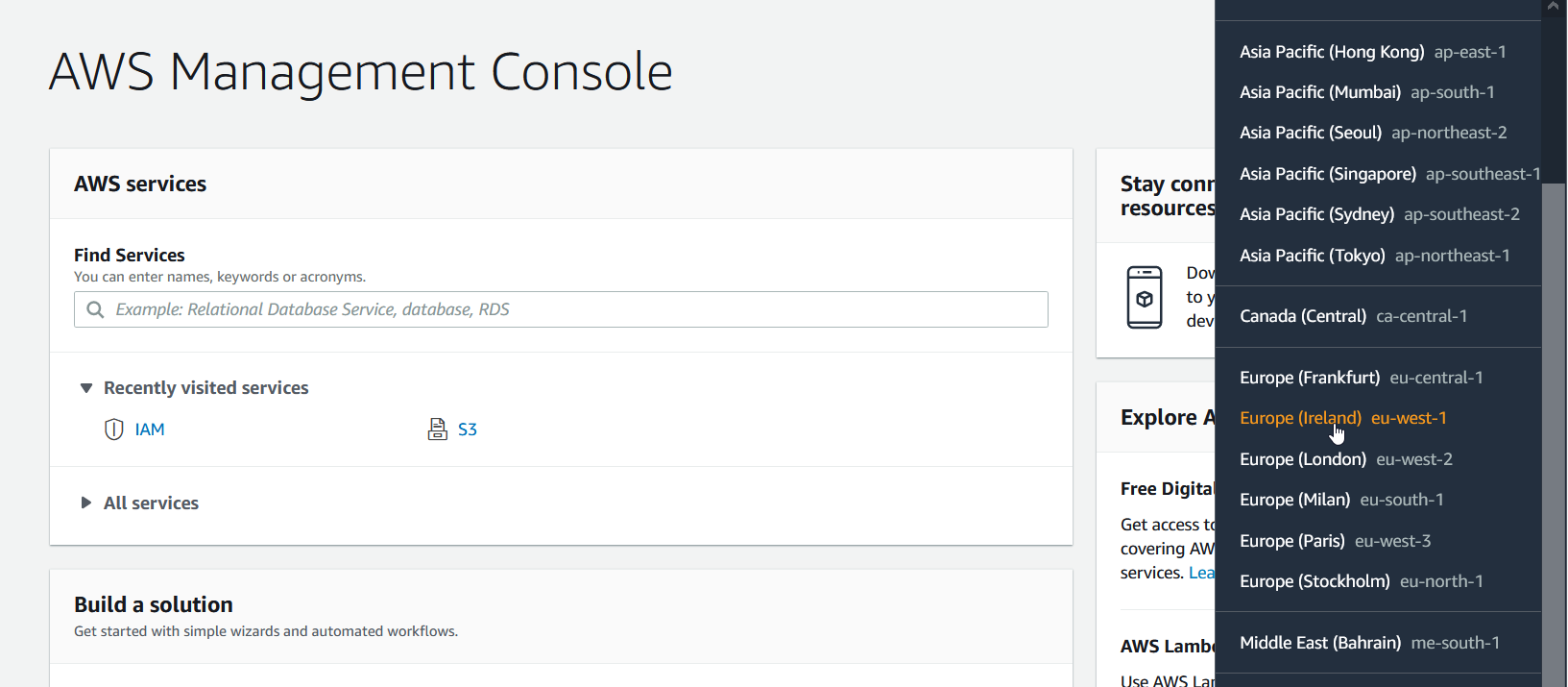
Task: Click the IAM shield icon
Action: point(113,429)
